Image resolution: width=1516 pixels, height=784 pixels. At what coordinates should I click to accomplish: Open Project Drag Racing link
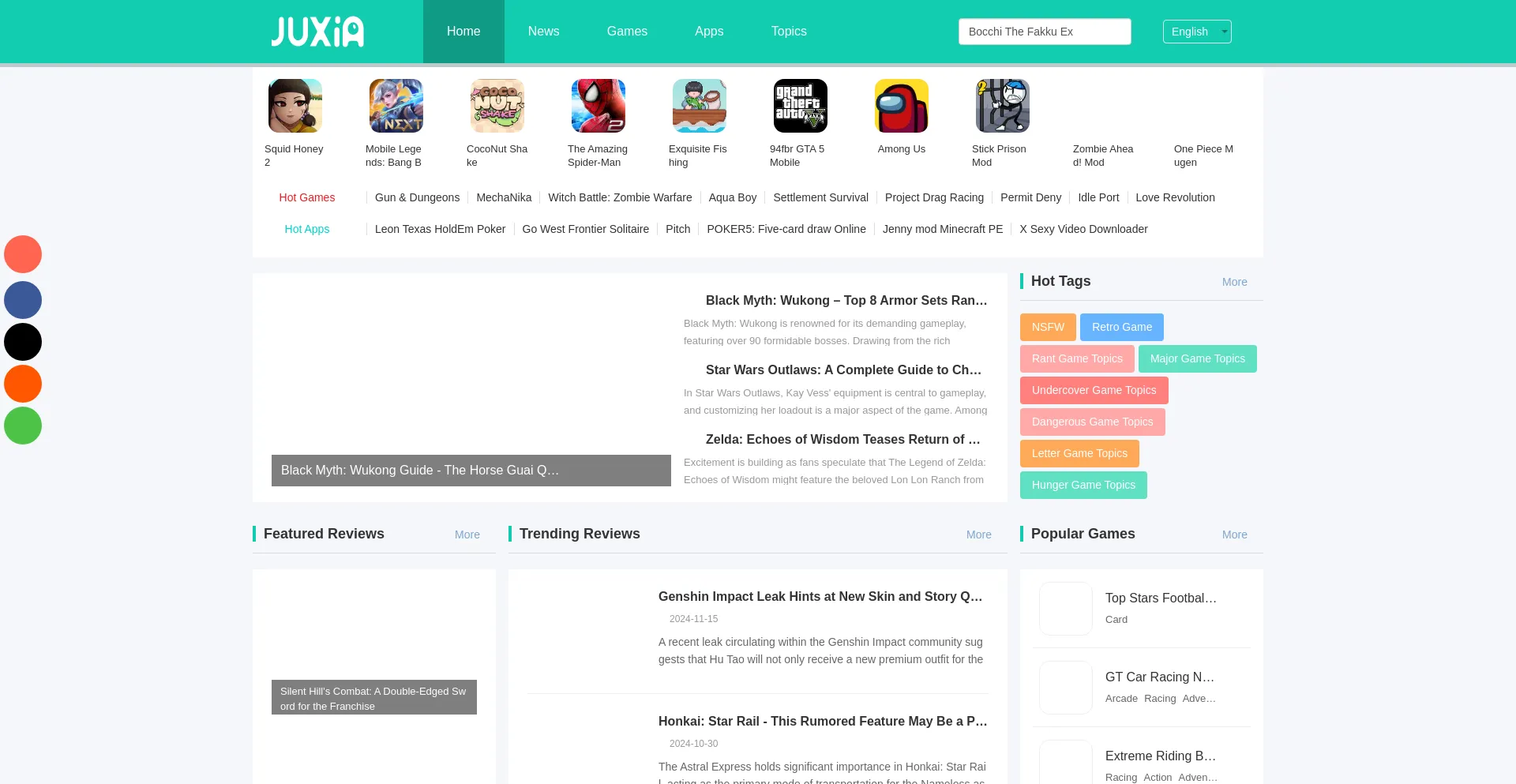(934, 197)
